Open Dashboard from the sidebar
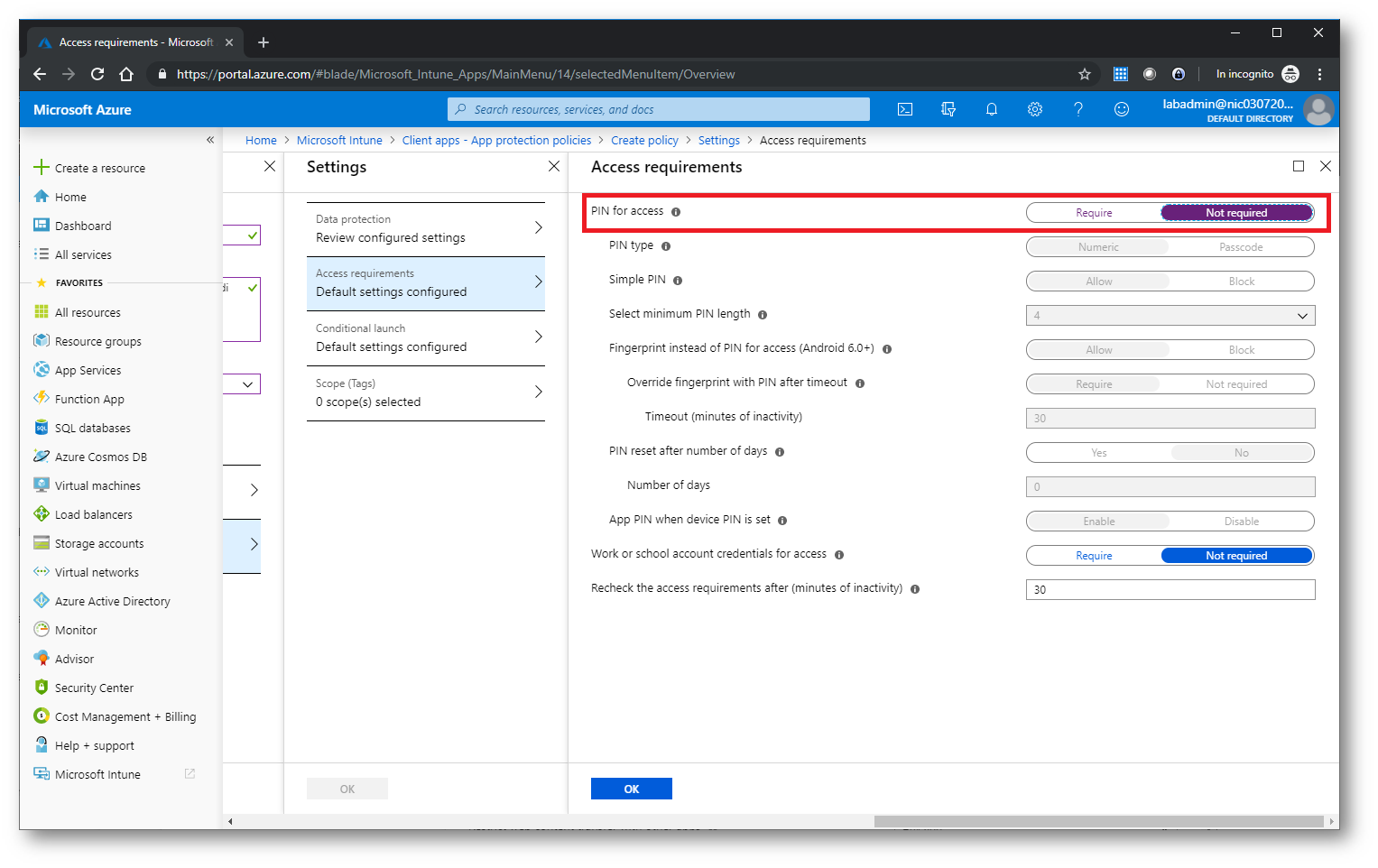 83,226
